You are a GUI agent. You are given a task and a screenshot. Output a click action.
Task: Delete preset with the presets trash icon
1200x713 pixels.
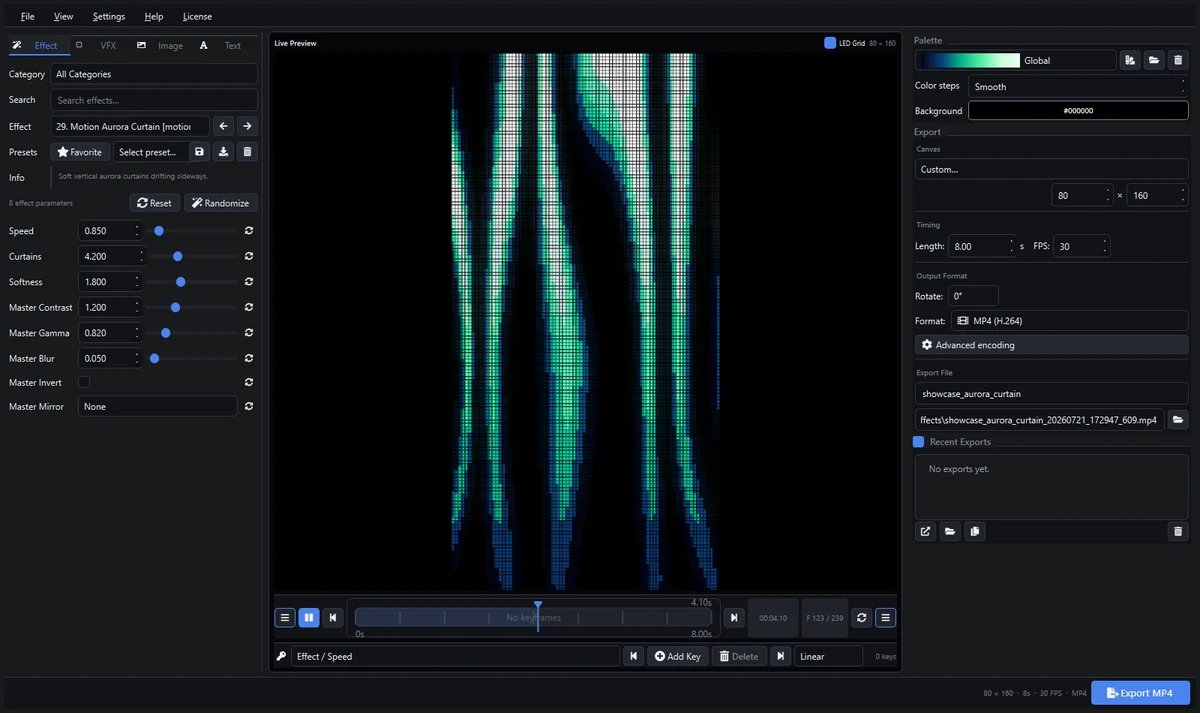248,152
